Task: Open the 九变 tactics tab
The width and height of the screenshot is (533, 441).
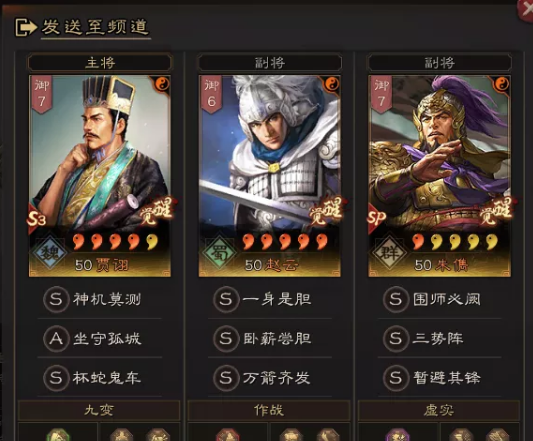Action: click(x=99, y=410)
